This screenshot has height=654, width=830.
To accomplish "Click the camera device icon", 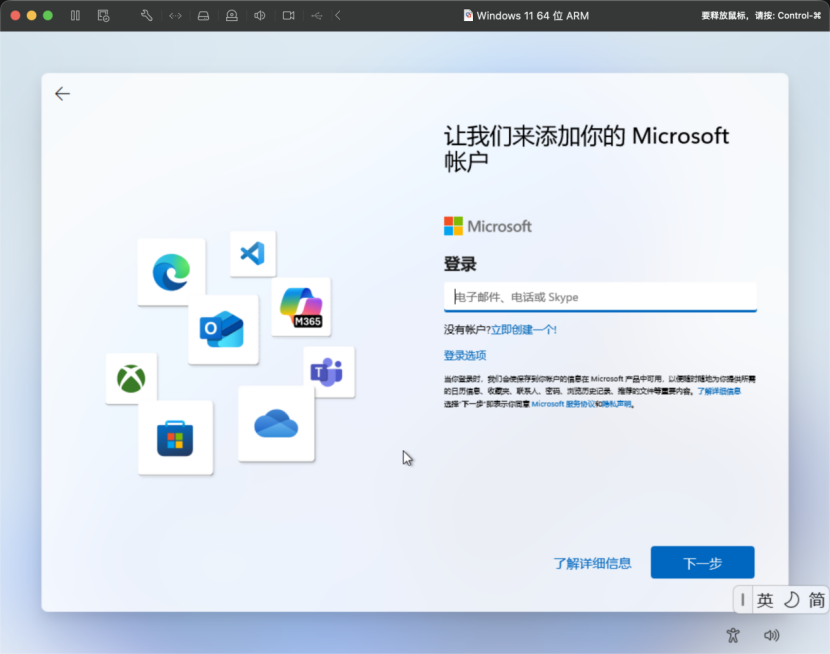I will [231, 15].
